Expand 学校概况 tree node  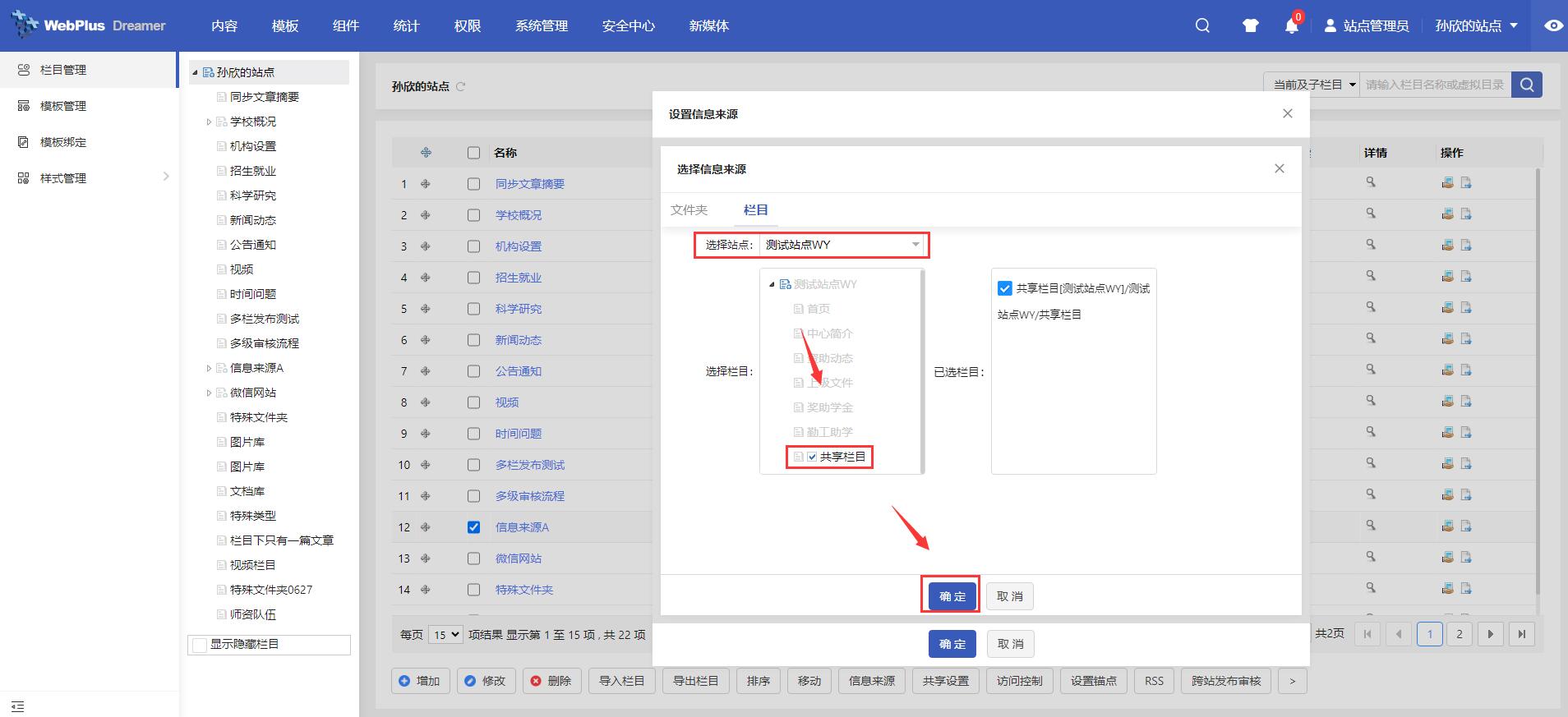209,122
